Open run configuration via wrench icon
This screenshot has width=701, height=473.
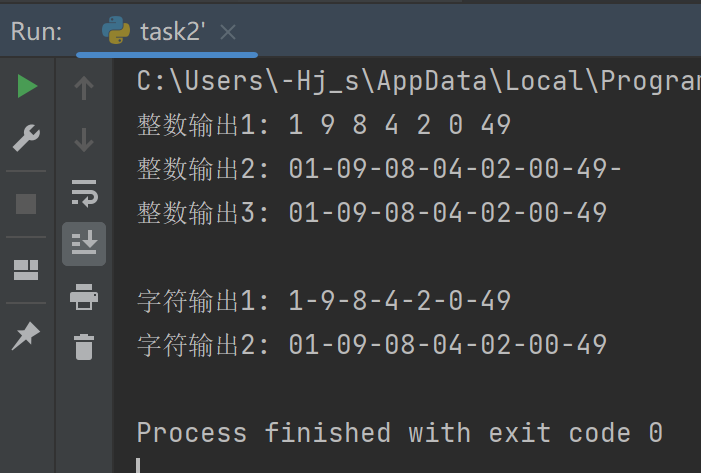pos(27,138)
